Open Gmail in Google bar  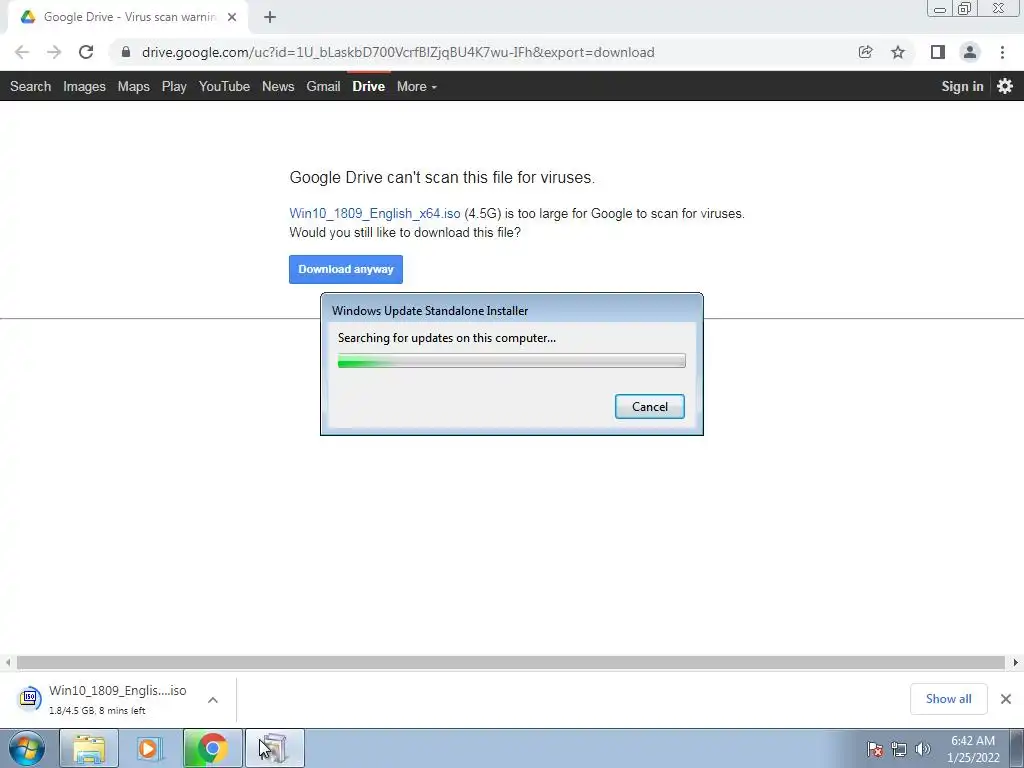(323, 86)
